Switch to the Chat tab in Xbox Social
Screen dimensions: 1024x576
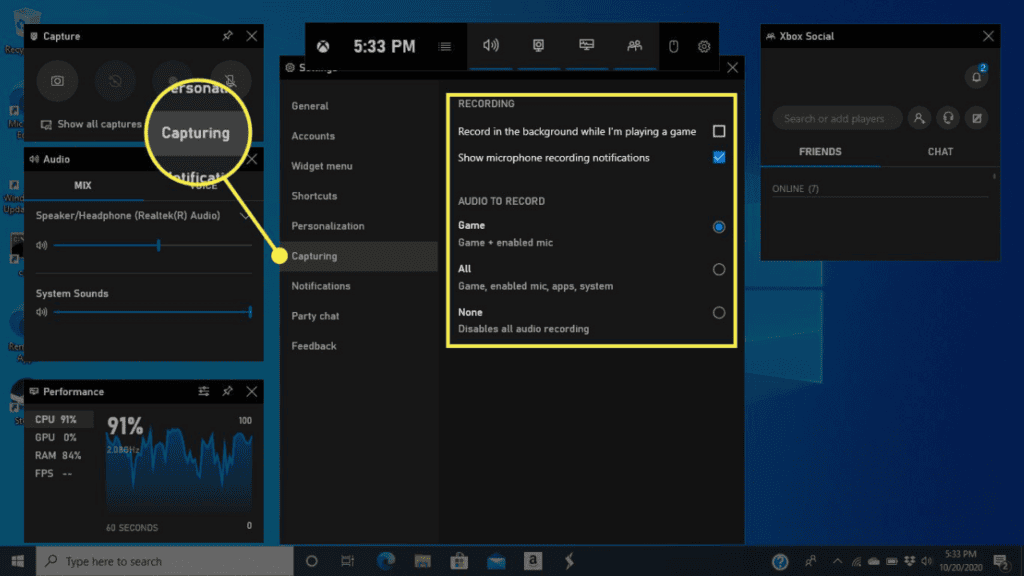pos(939,151)
